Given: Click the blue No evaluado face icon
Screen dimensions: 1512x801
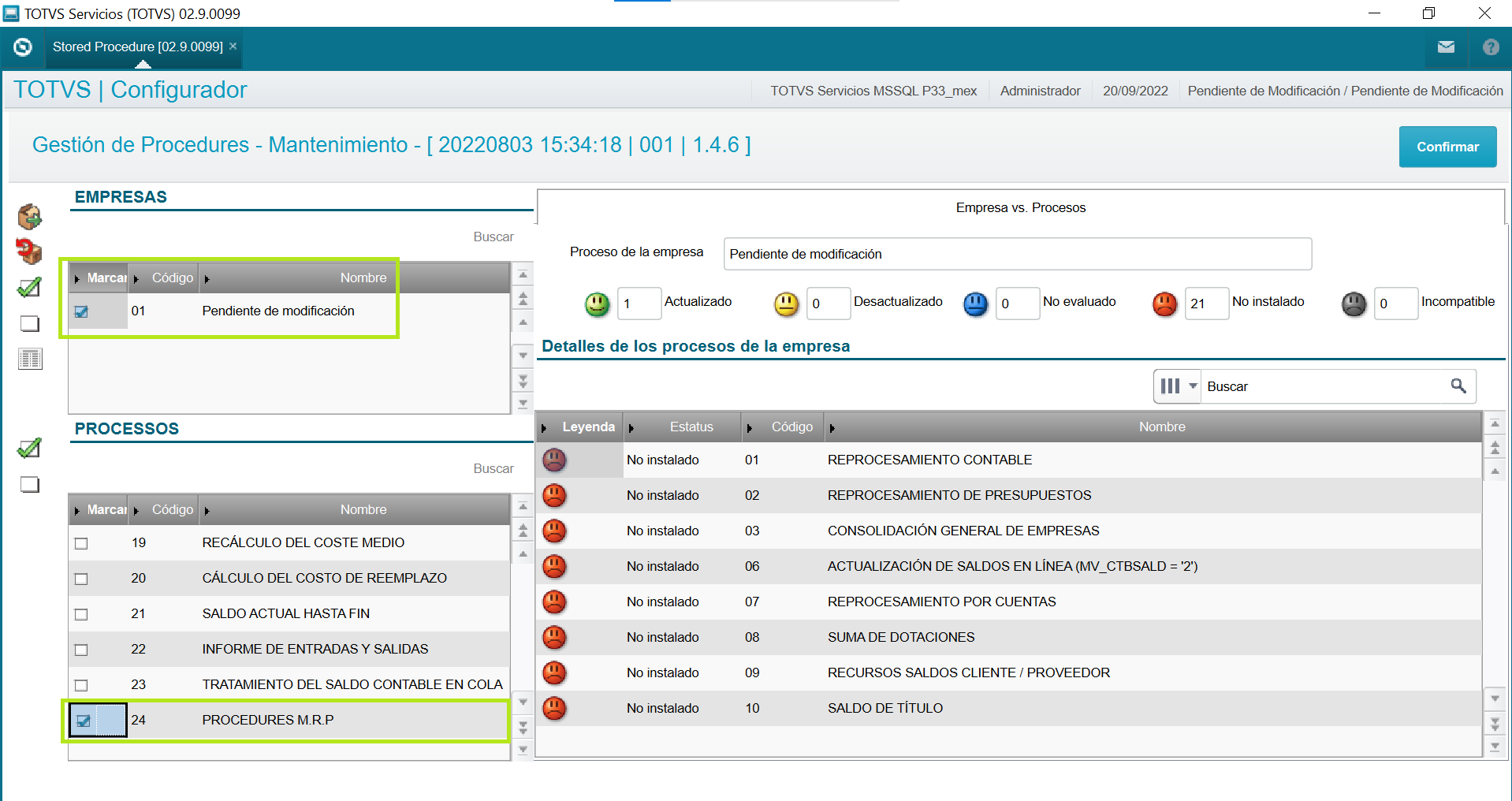Looking at the screenshot, I should click(976, 304).
